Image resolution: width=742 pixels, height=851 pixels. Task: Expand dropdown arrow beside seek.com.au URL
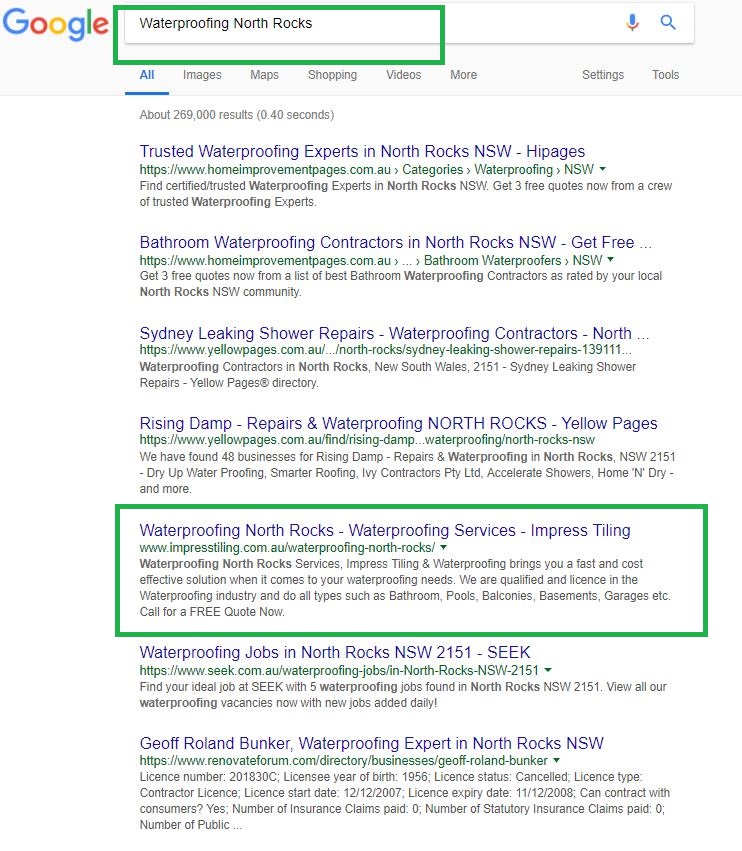[x=548, y=670]
